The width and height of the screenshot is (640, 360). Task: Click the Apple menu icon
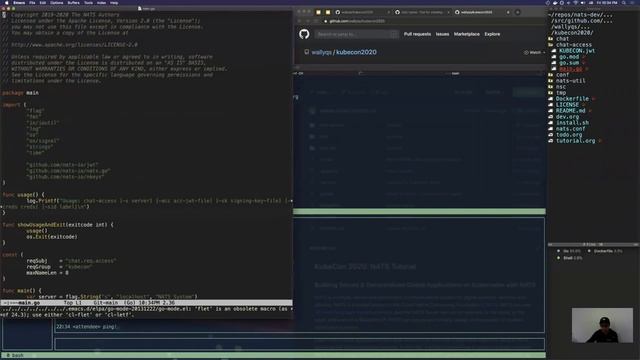(6, 2)
